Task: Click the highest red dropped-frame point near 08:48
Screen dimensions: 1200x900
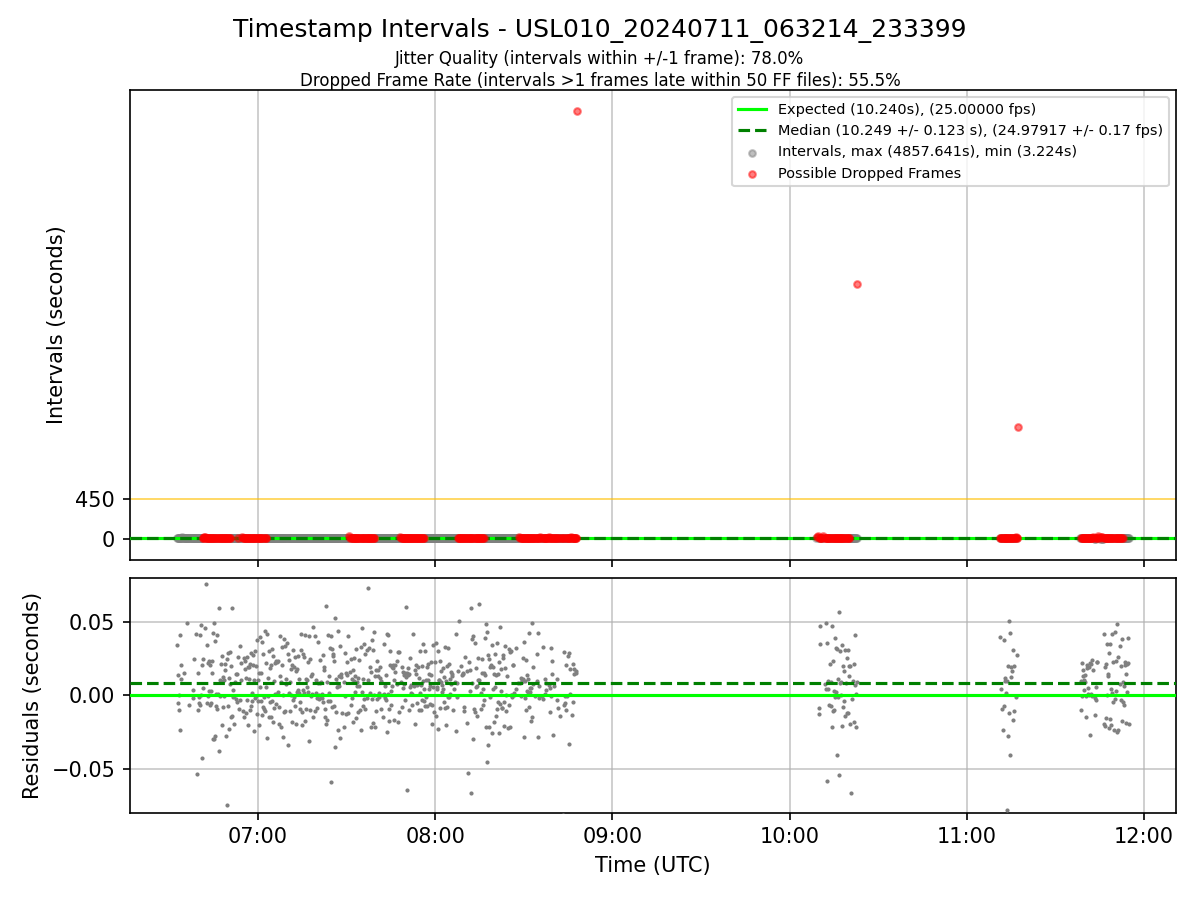Action: [x=577, y=111]
